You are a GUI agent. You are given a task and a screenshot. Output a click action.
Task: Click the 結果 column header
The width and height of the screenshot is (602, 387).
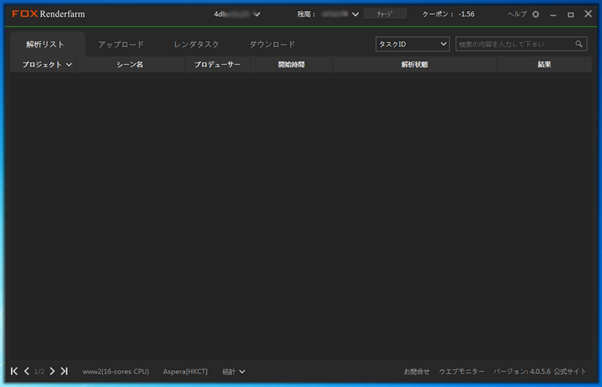[544, 64]
